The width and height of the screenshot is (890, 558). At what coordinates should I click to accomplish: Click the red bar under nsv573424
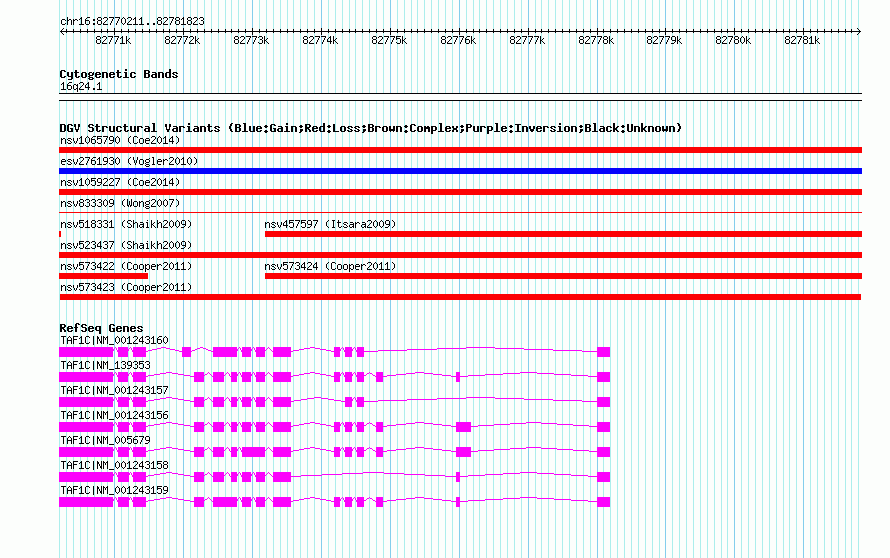563,276
